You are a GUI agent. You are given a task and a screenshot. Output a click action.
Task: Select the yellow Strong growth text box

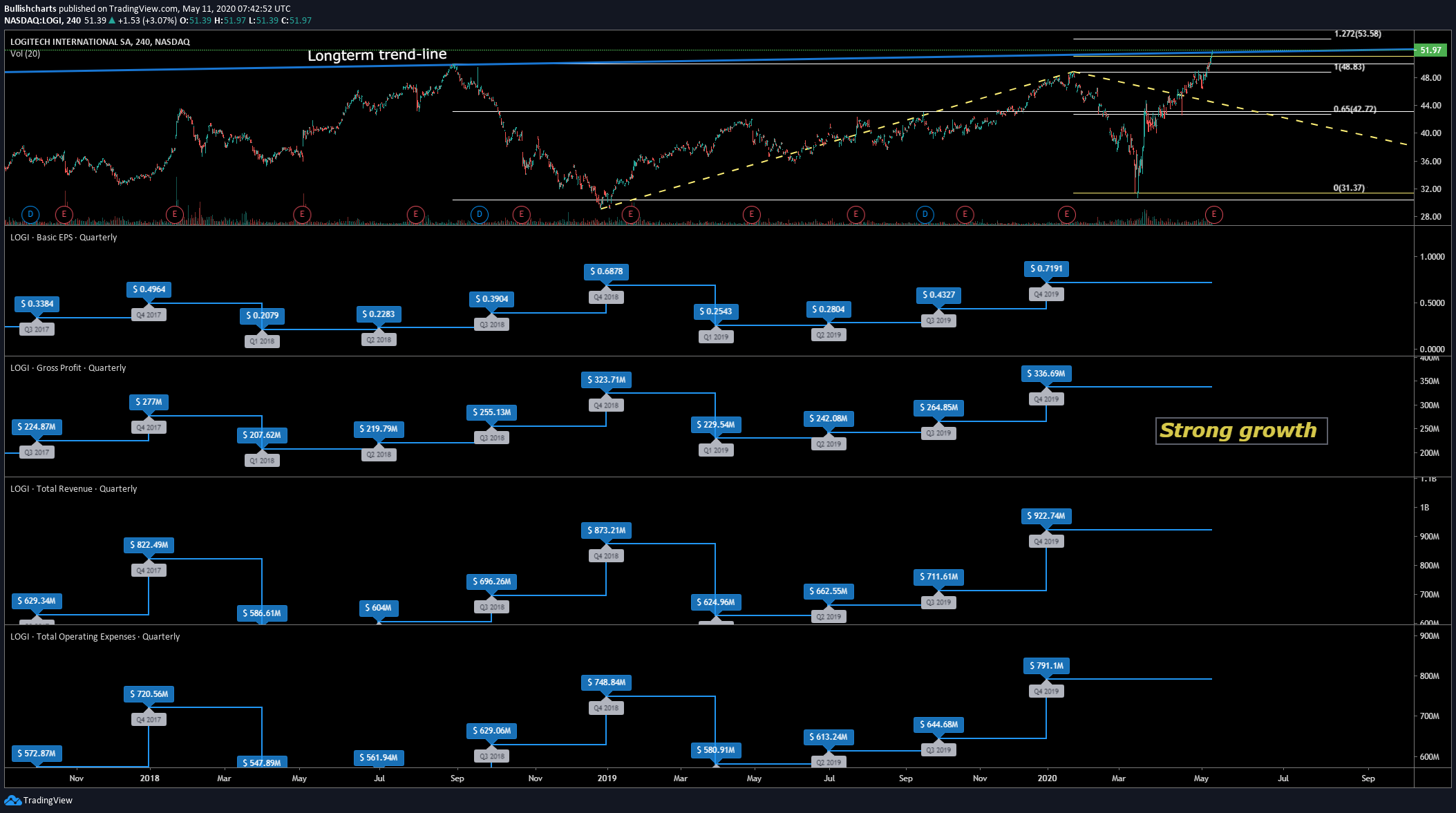pos(1241,431)
